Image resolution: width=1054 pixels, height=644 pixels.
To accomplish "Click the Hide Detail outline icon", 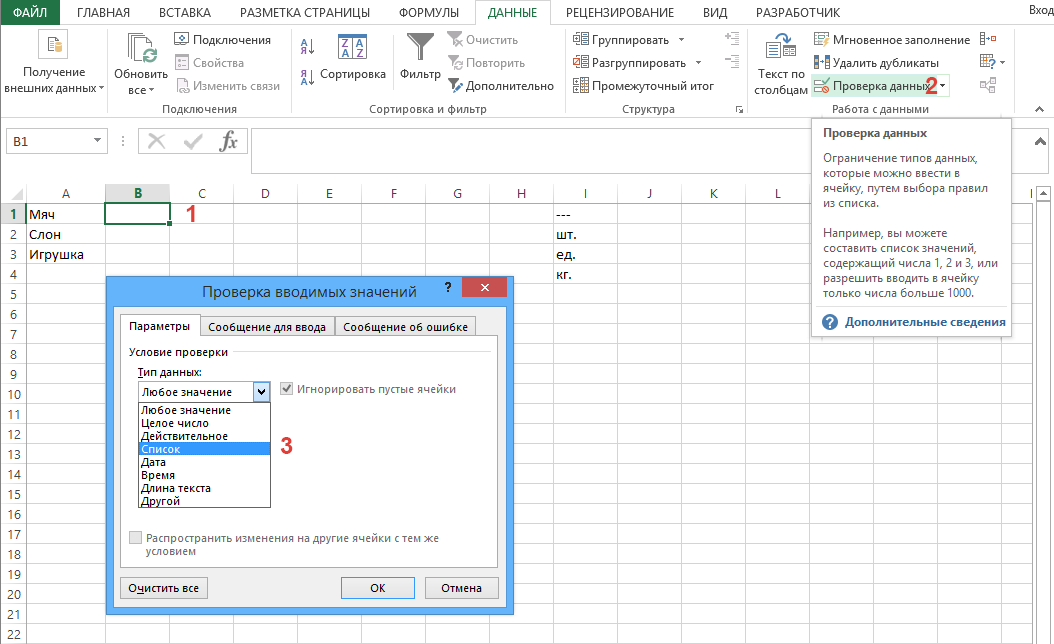I will coord(732,61).
